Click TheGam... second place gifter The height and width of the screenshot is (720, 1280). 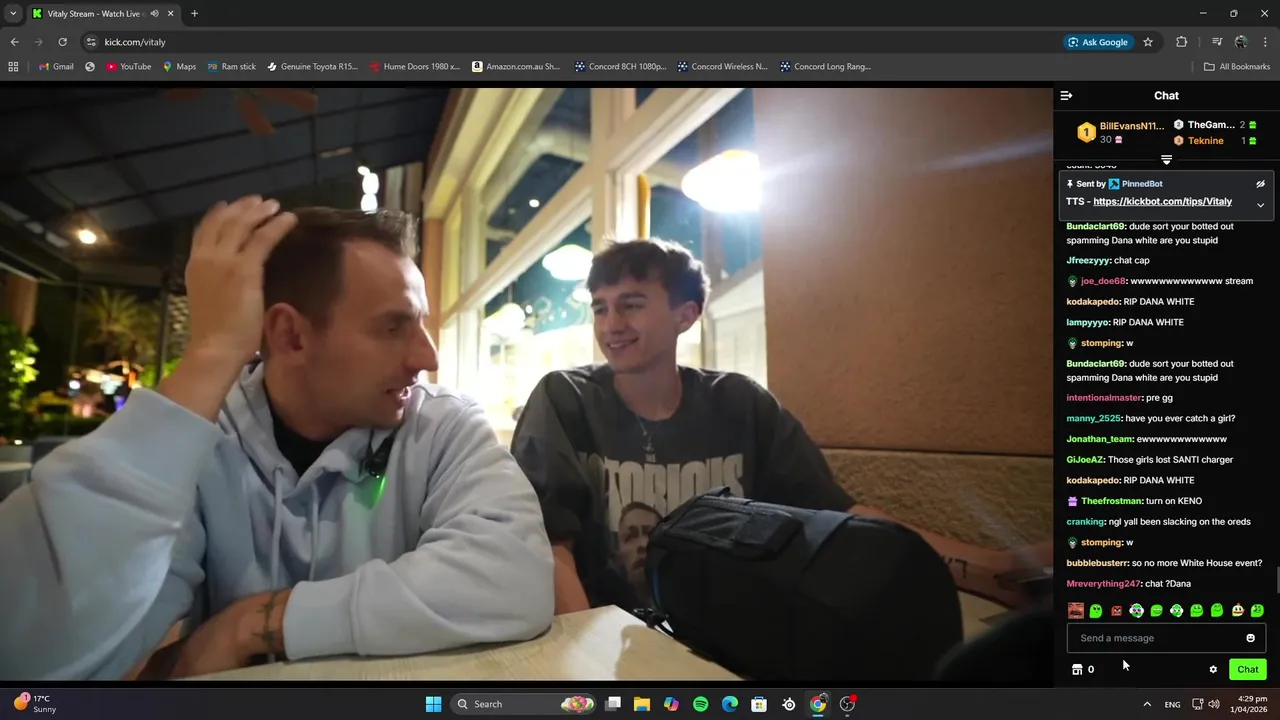(x=1211, y=125)
